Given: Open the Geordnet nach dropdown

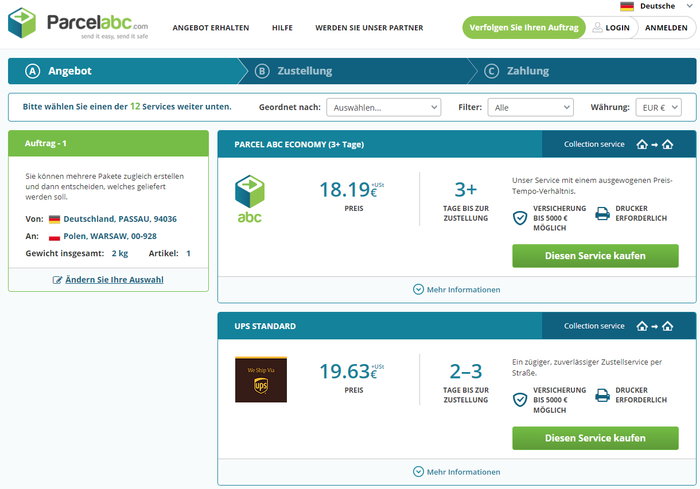Looking at the screenshot, I should 383,108.
